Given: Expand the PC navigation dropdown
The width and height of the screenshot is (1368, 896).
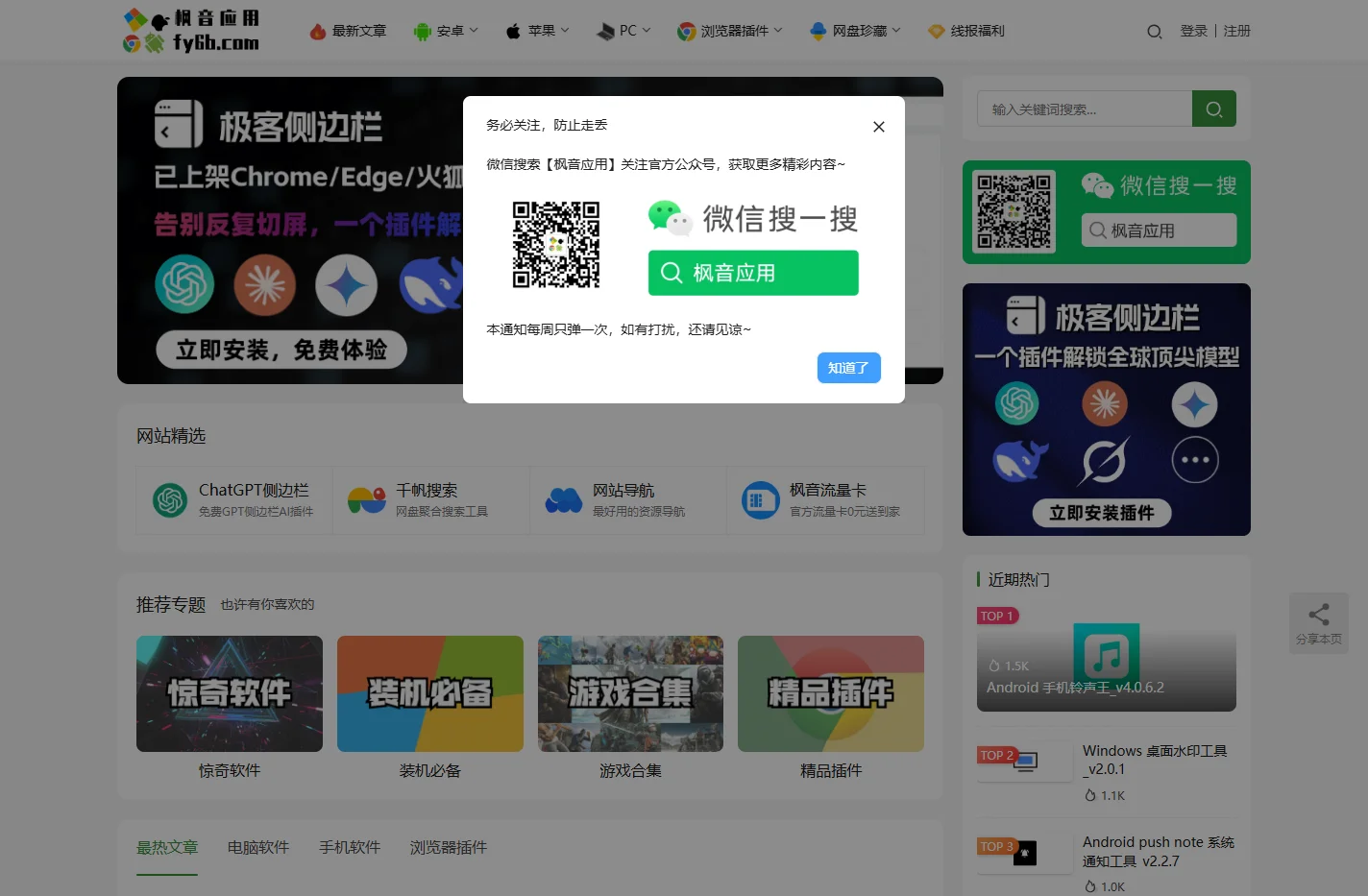Looking at the screenshot, I should tap(623, 31).
